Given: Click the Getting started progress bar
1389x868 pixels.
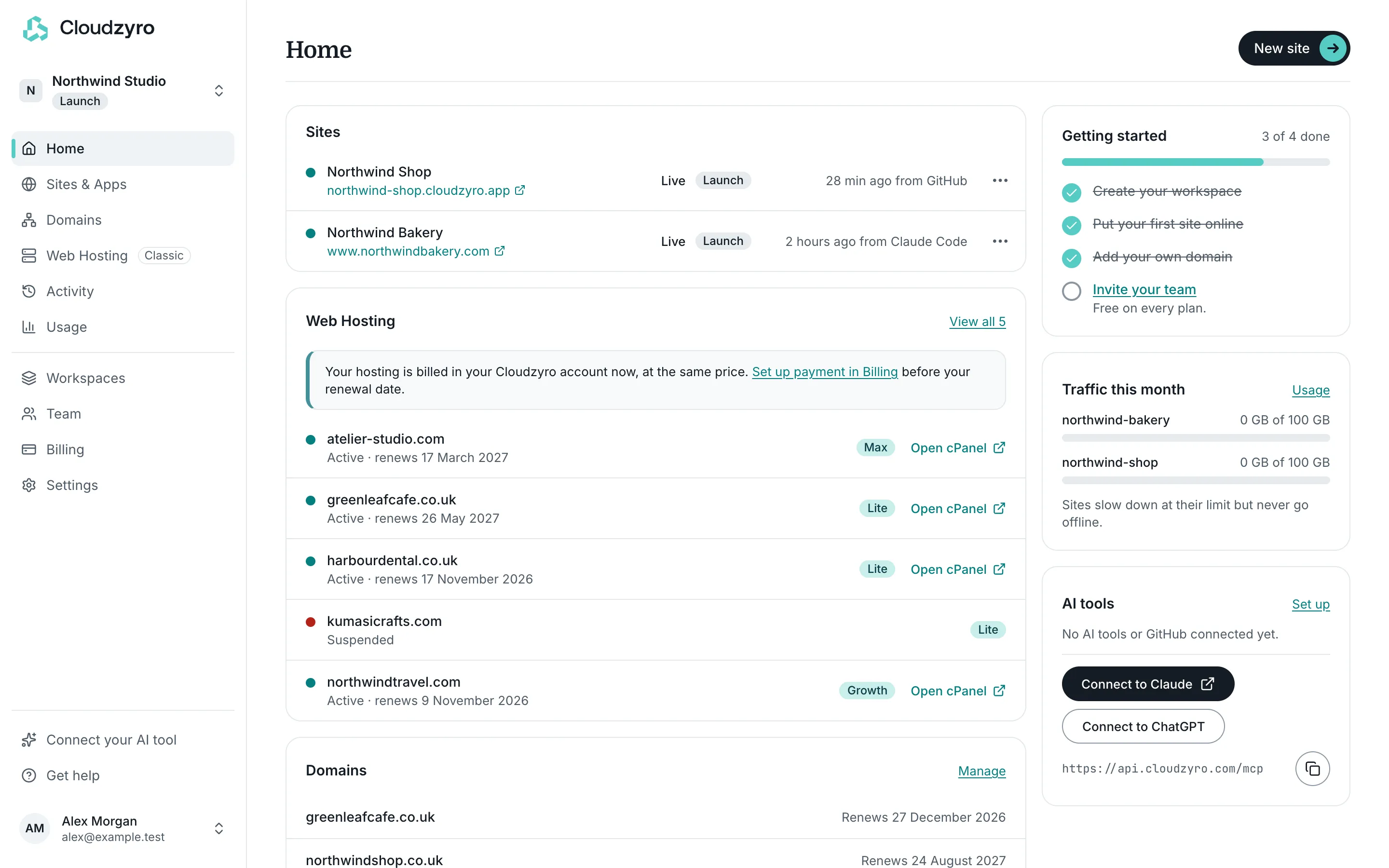Looking at the screenshot, I should point(1196,162).
